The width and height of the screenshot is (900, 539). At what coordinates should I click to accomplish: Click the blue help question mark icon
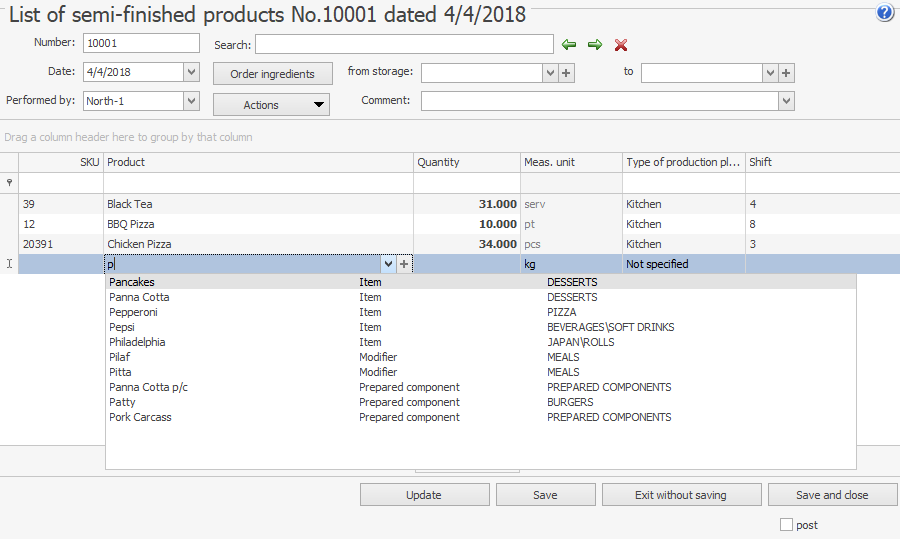pyautogui.click(x=885, y=13)
